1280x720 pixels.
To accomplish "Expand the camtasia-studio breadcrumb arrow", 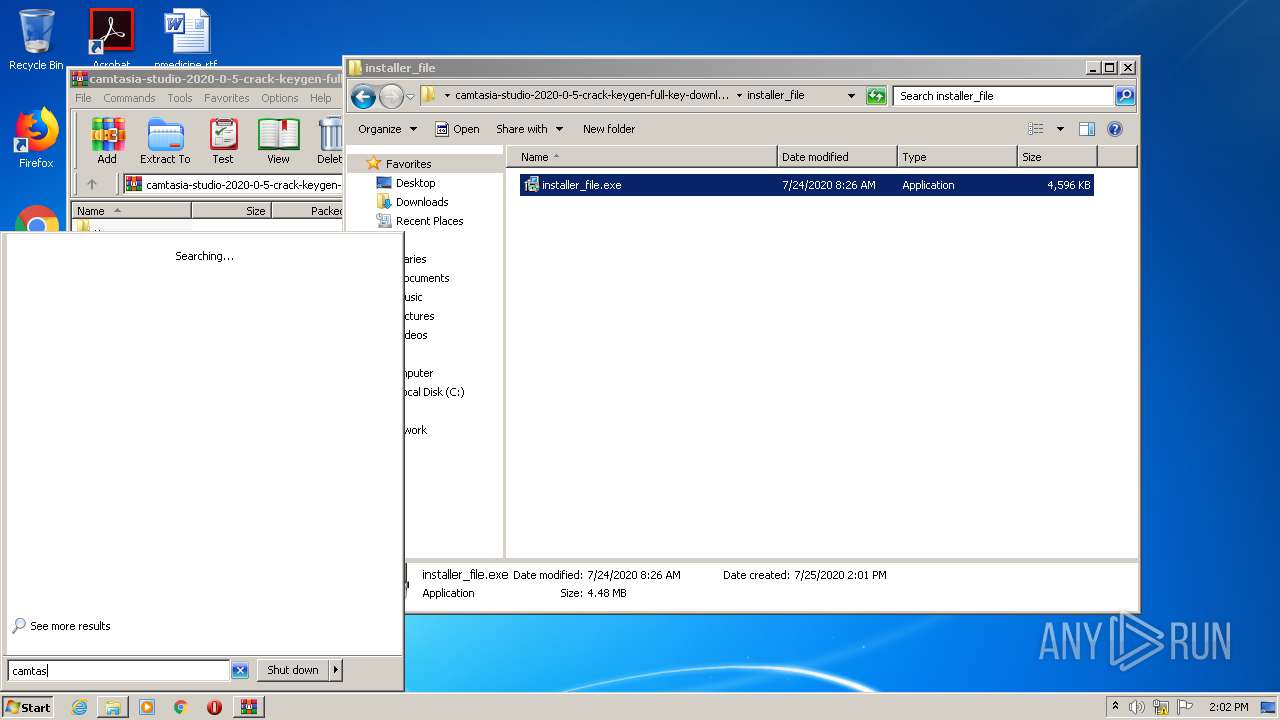I will tap(447, 96).
